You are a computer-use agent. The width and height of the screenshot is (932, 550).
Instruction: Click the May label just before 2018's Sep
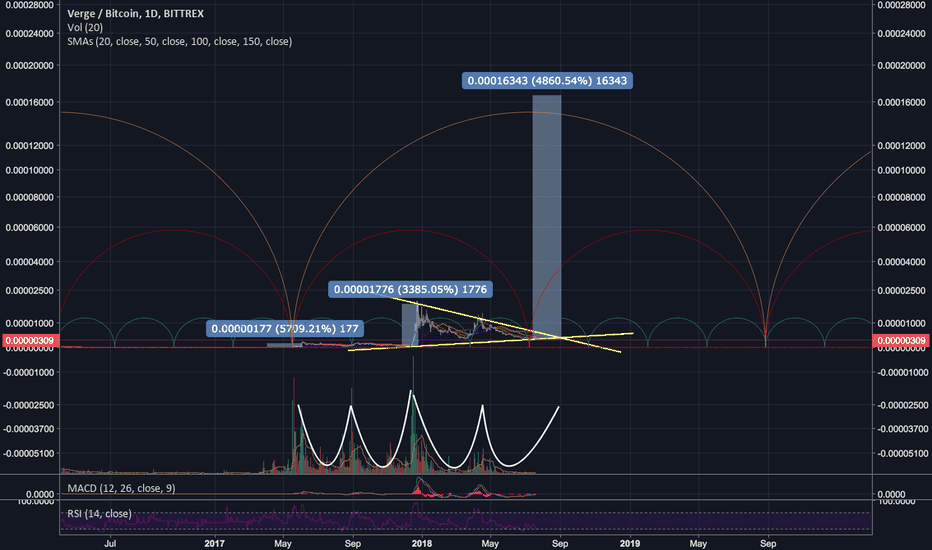[490, 543]
